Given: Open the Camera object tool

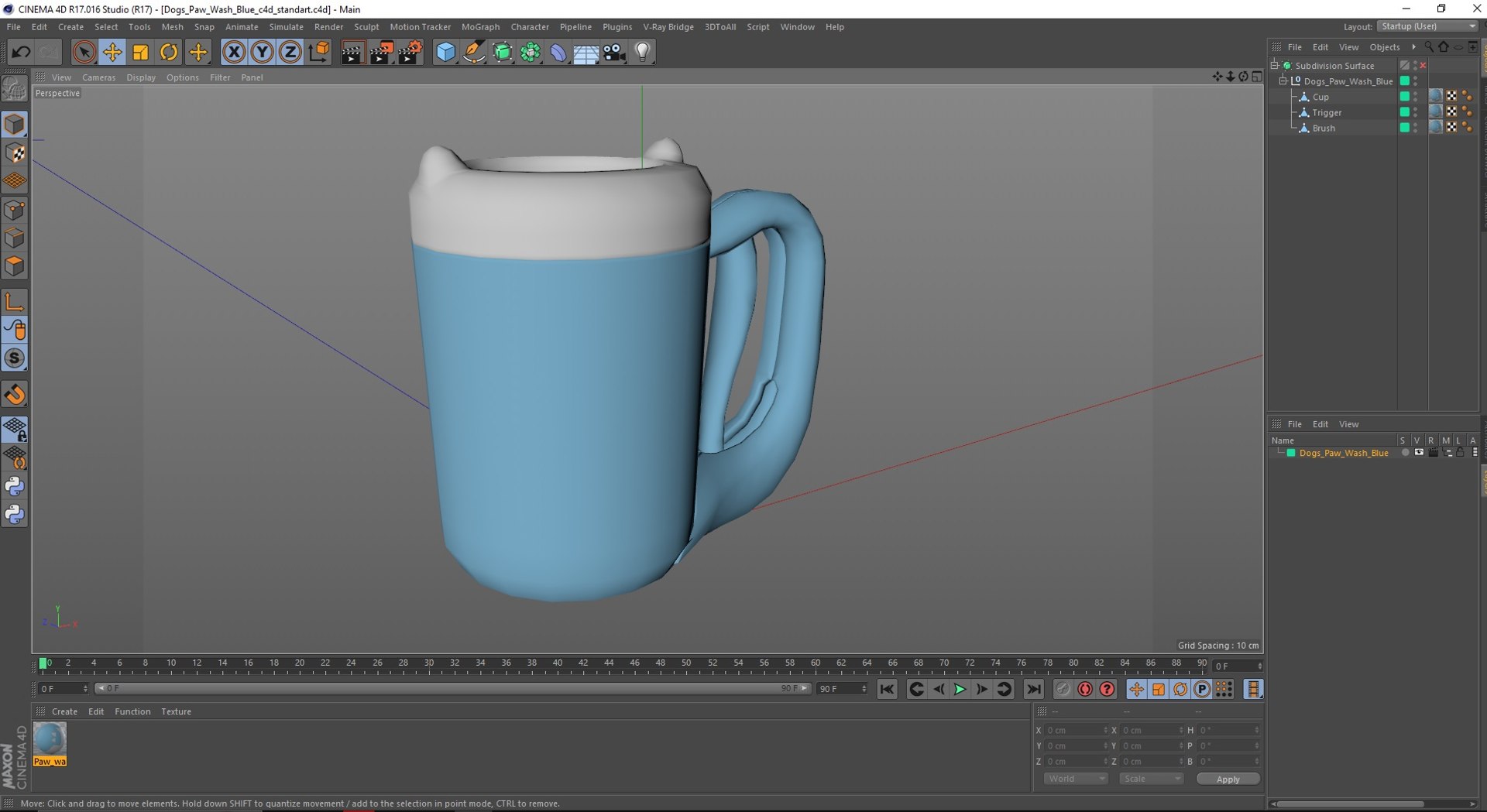Looking at the screenshot, I should [x=614, y=53].
